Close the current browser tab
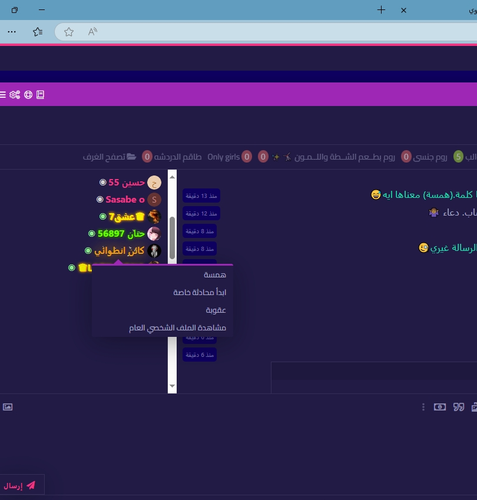The width and height of the screenshot is (477, 500). point(403,10)
